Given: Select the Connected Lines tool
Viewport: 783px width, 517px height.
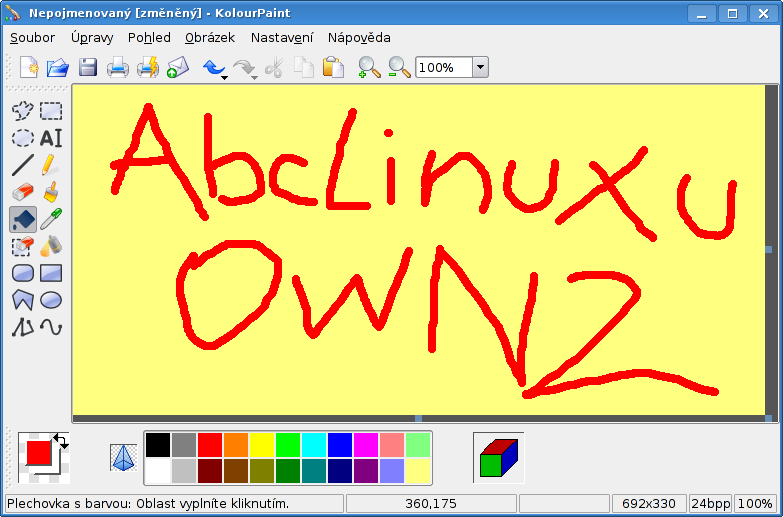Looking at the screenshot, I should pos(22,328).
